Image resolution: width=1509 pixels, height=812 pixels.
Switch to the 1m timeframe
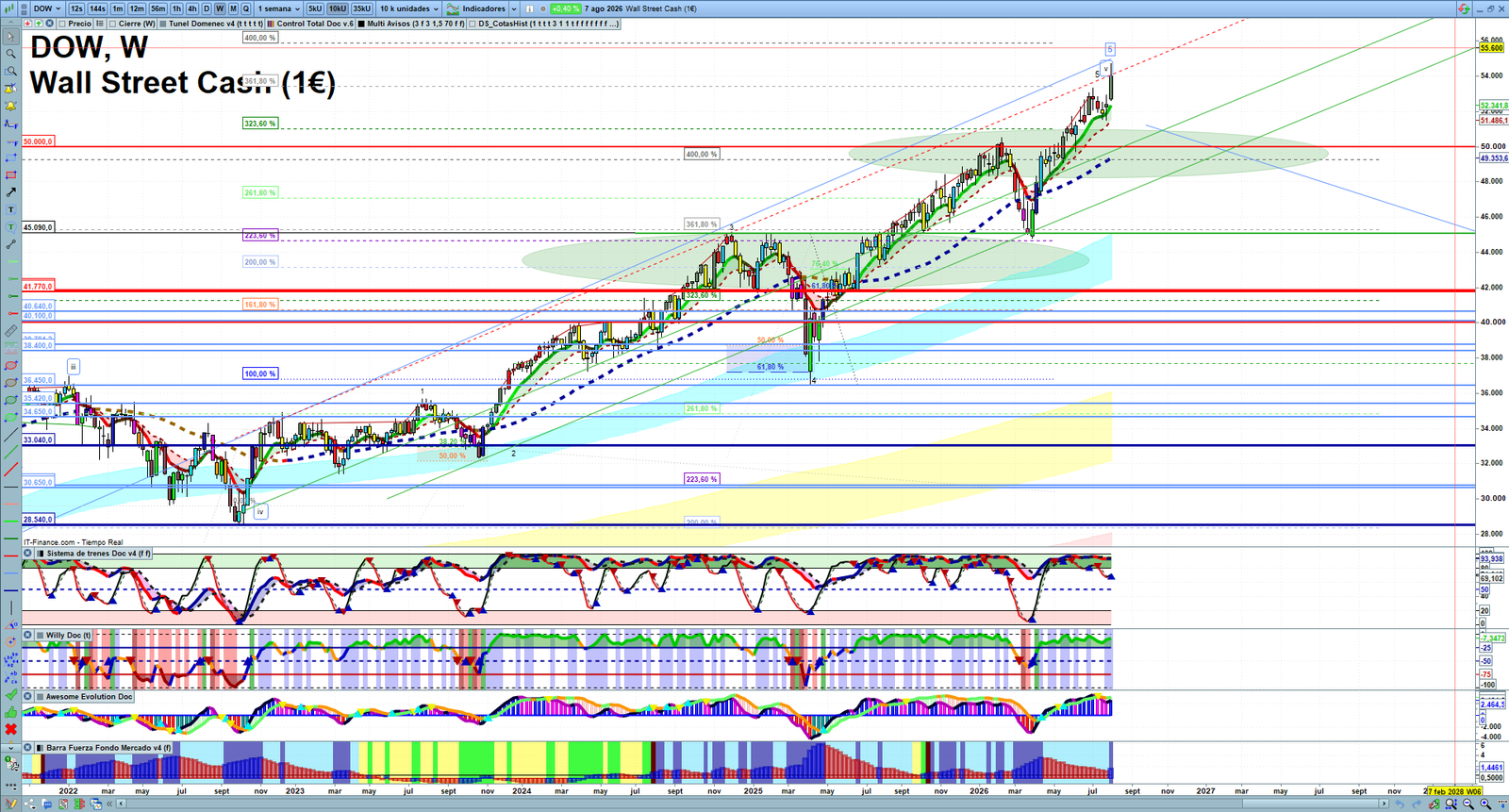(x=118, y=8)
